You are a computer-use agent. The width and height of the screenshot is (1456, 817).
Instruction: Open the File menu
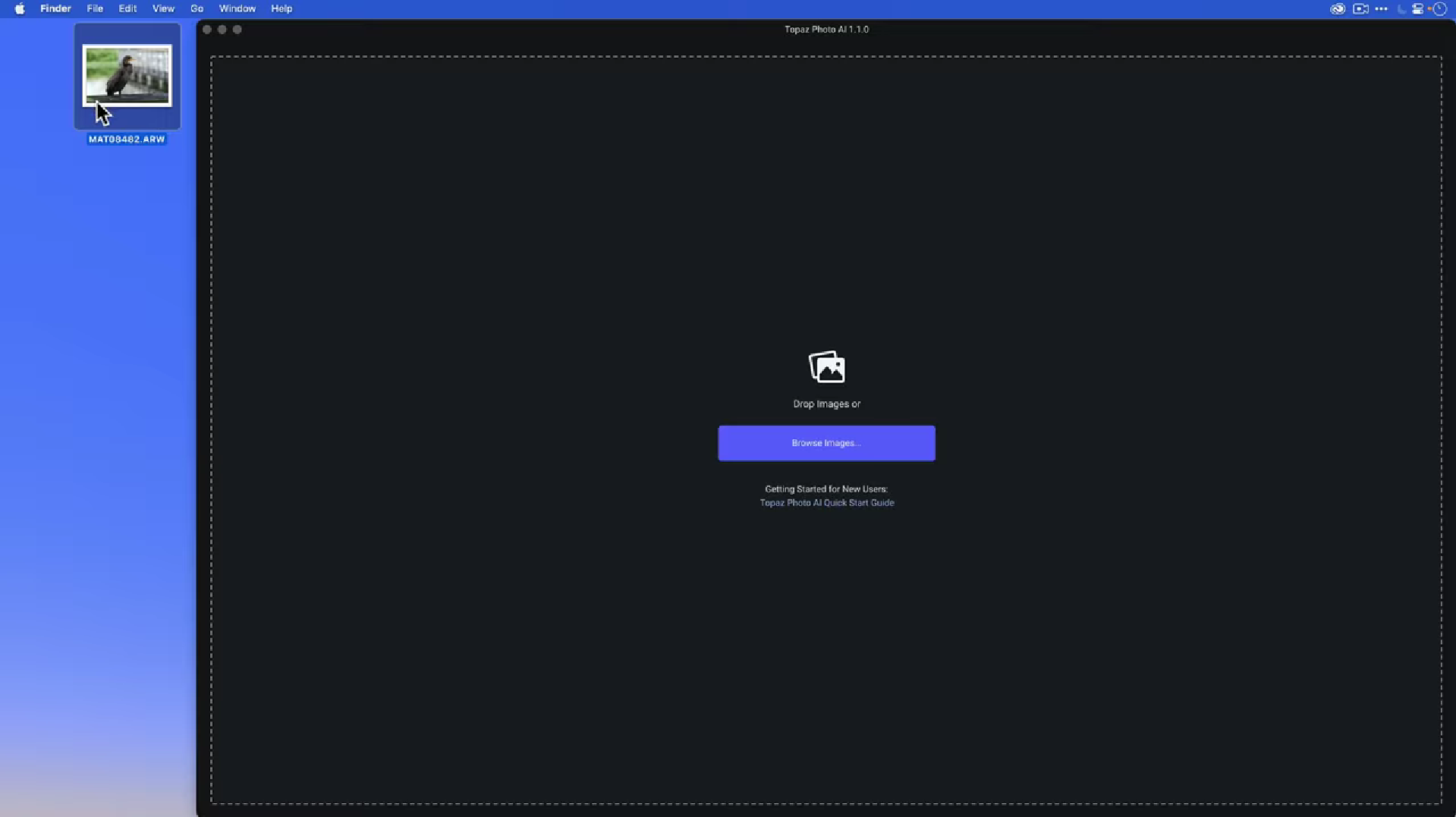(x=95, y=9)
